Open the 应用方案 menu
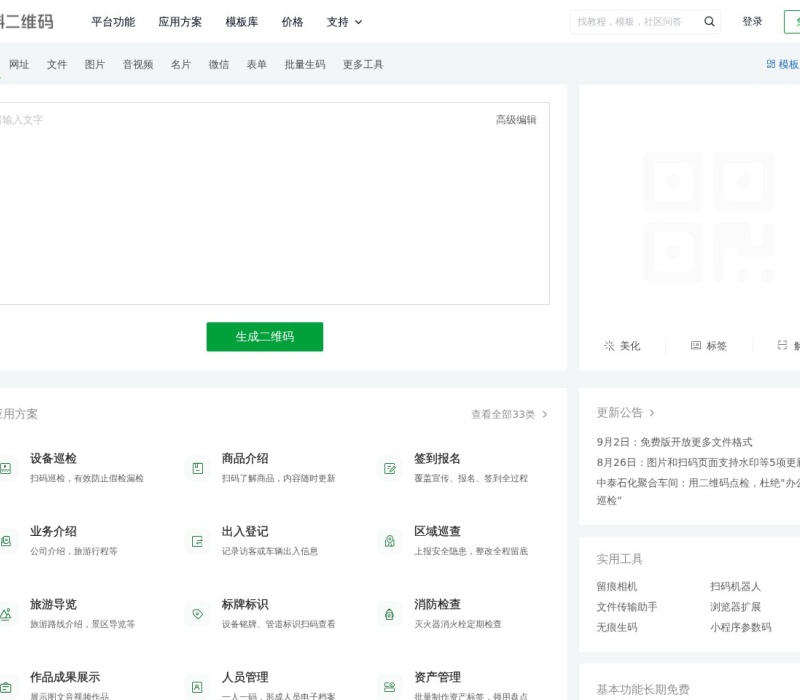 tap(180, 22)
